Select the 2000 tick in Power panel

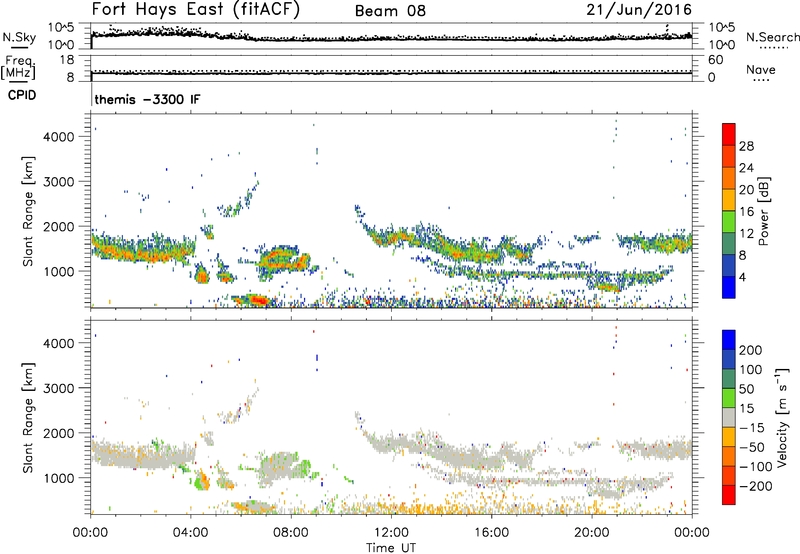coord(58,226)
